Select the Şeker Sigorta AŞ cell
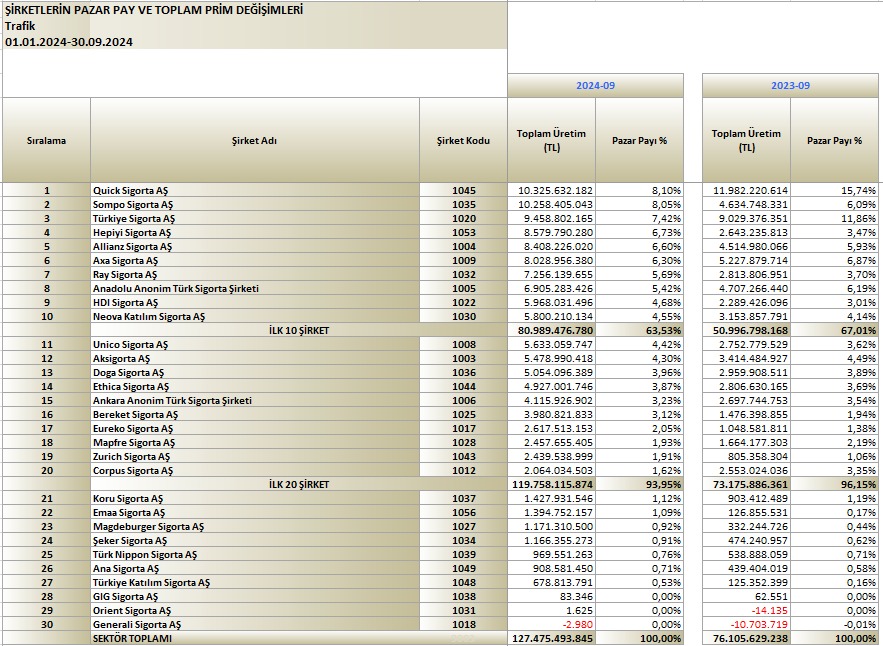This screenshot has width=883, height=646. [x=255, y=540]
